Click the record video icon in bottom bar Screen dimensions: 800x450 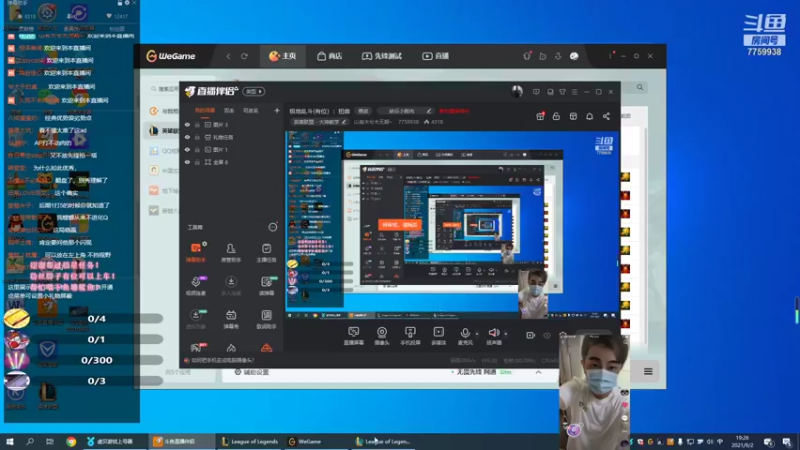pyautogui.click(x=531, y=335)
